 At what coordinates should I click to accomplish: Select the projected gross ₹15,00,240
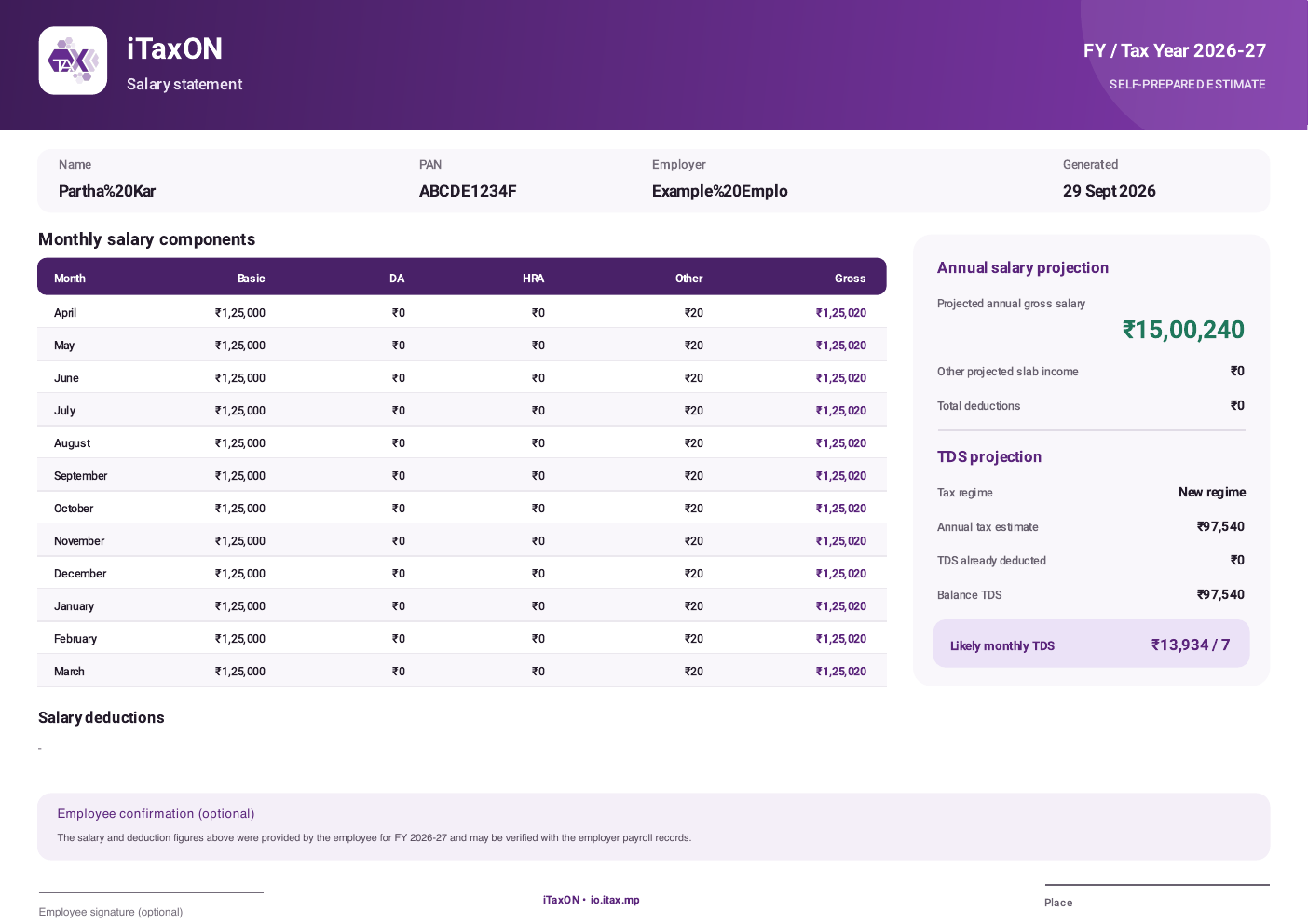1183,330
